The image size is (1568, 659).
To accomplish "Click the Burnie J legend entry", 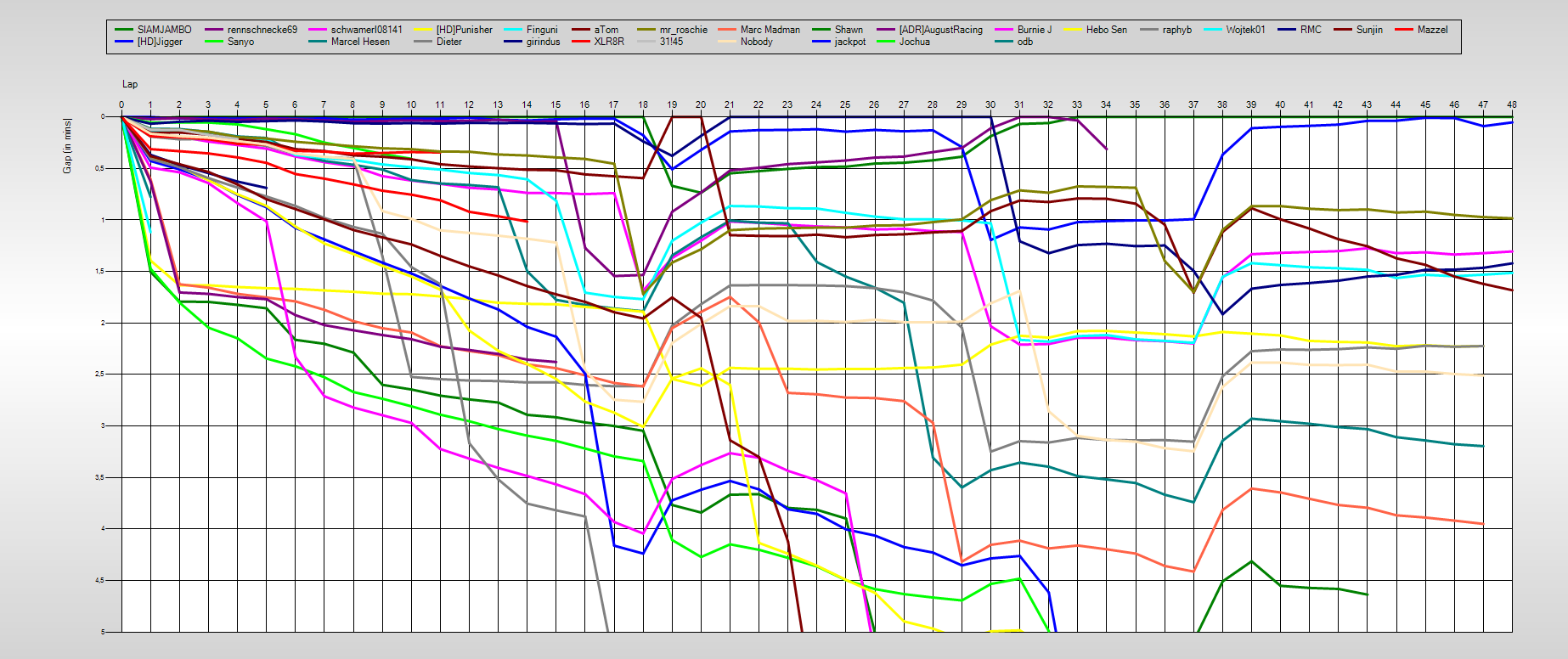I will pos(1034,30).
